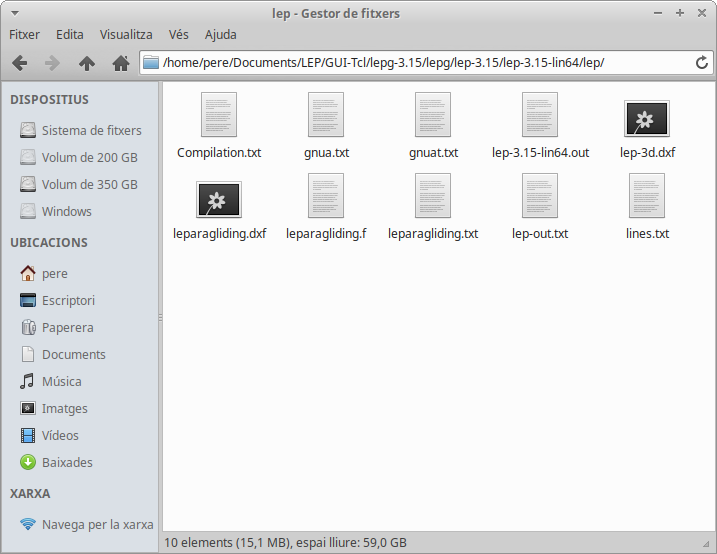Click the status bar element count text

(285, 543)
